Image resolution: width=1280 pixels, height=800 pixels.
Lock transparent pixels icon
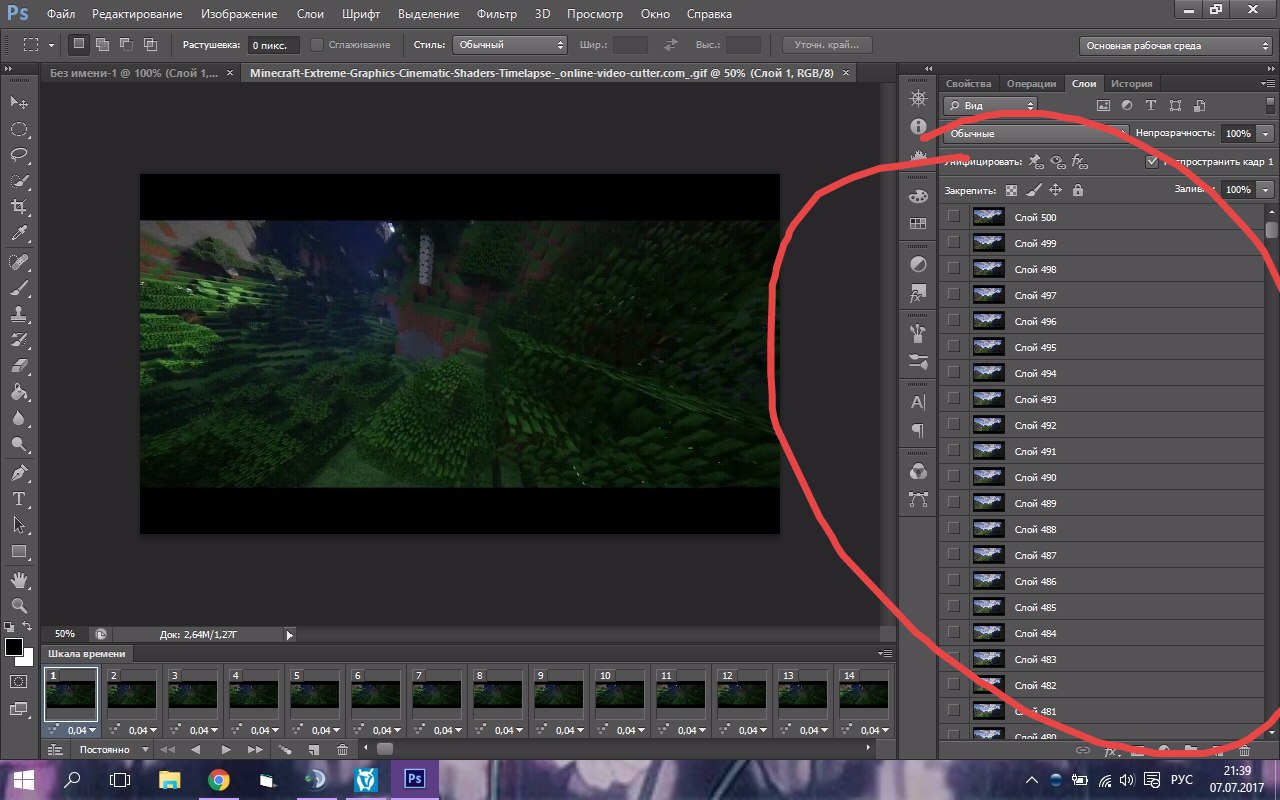1012,190
